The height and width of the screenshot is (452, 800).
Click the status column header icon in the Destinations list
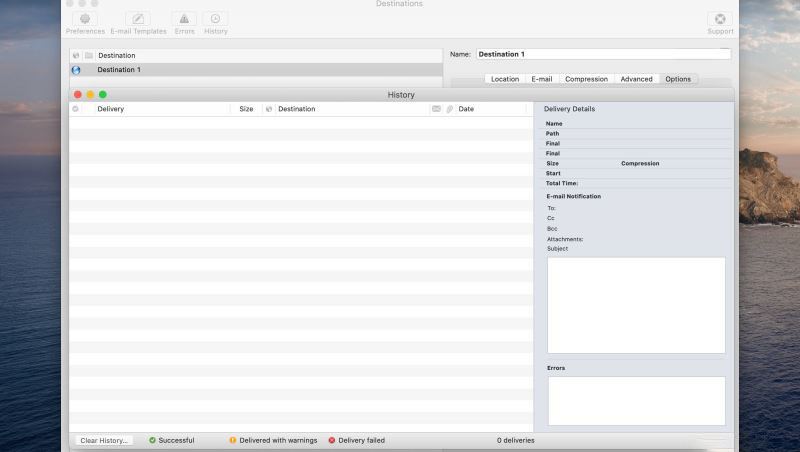tap(76, 56)
